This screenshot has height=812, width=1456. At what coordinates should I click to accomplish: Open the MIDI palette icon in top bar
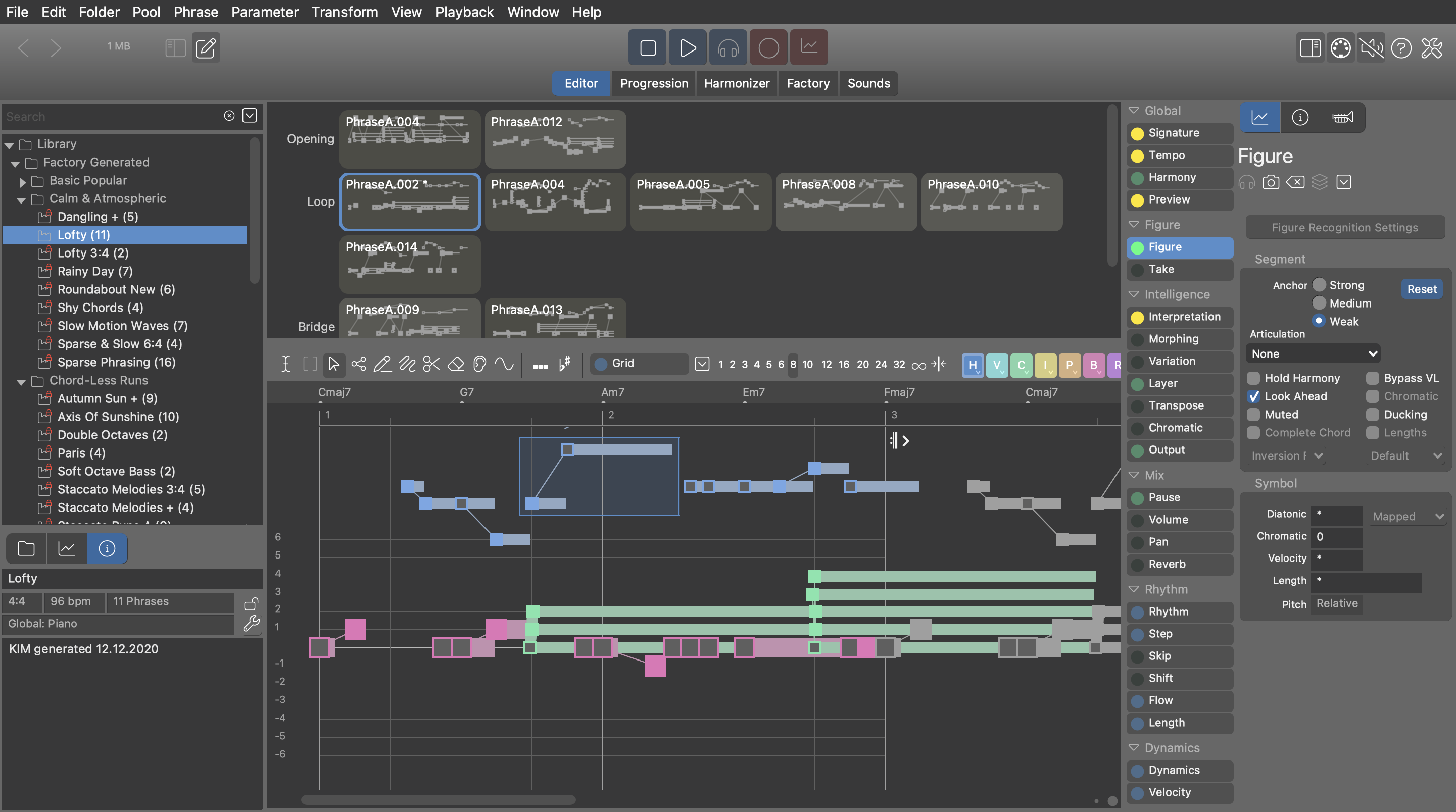click(1341, 48)
